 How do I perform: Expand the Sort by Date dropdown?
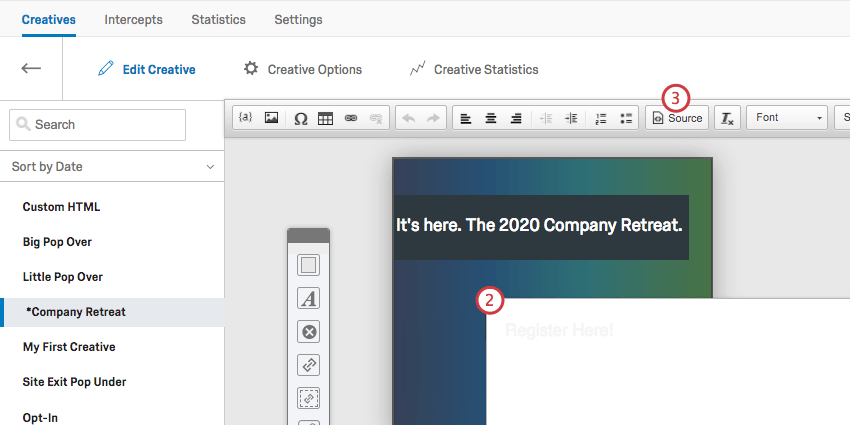click(112, 166)
